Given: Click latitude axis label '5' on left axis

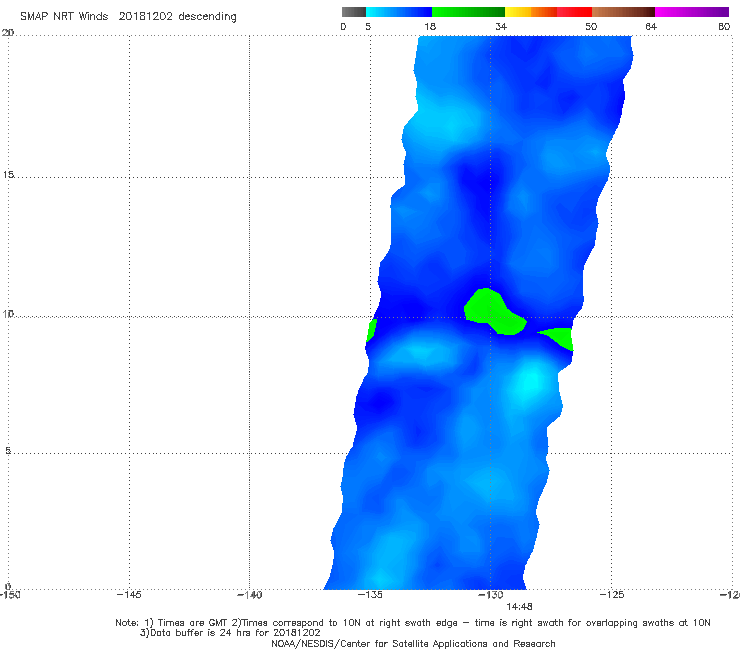Looking at the screenshot, I should [x=8, y=450].
